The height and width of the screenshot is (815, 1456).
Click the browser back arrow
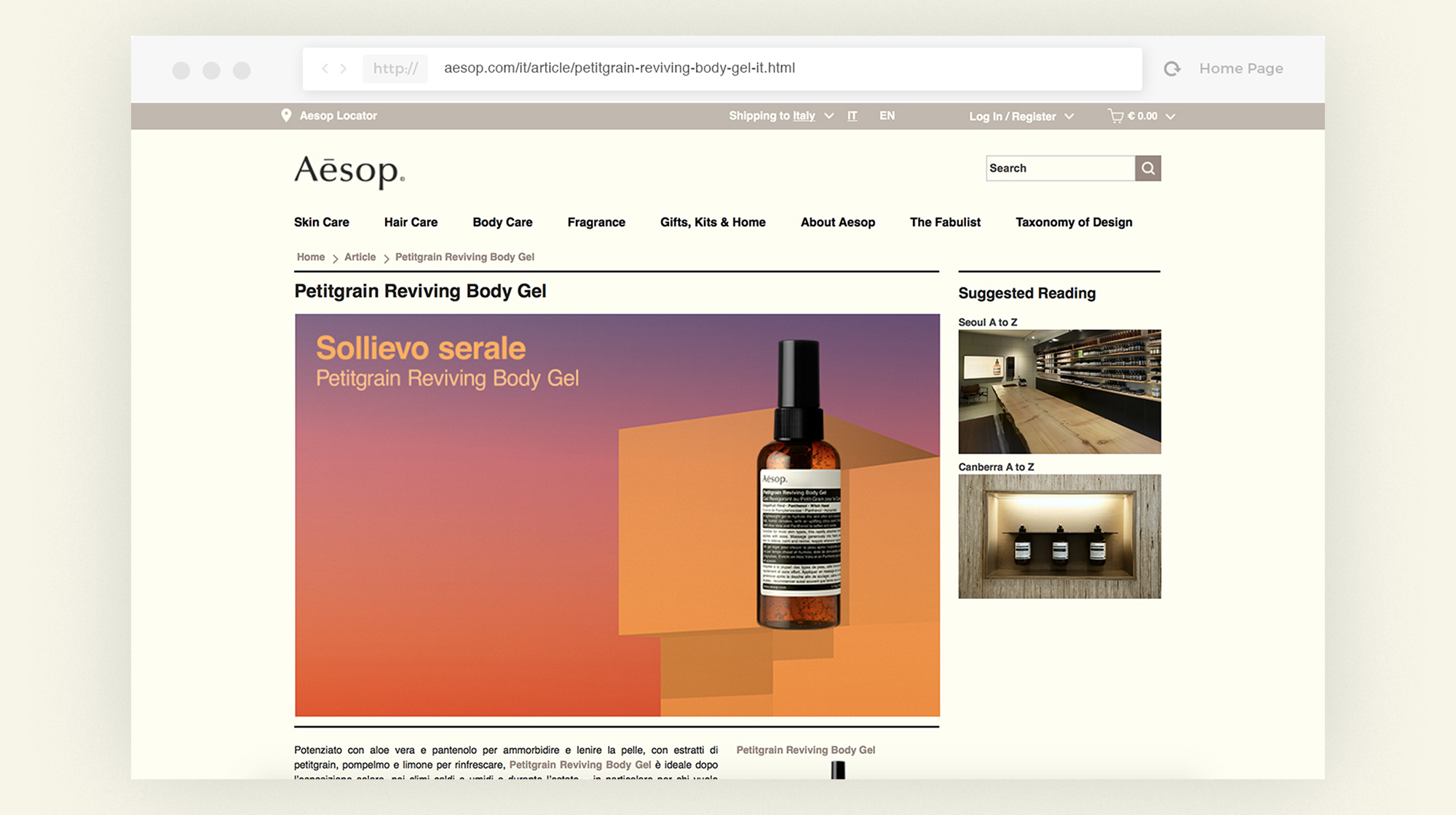(x=325, y=68)
